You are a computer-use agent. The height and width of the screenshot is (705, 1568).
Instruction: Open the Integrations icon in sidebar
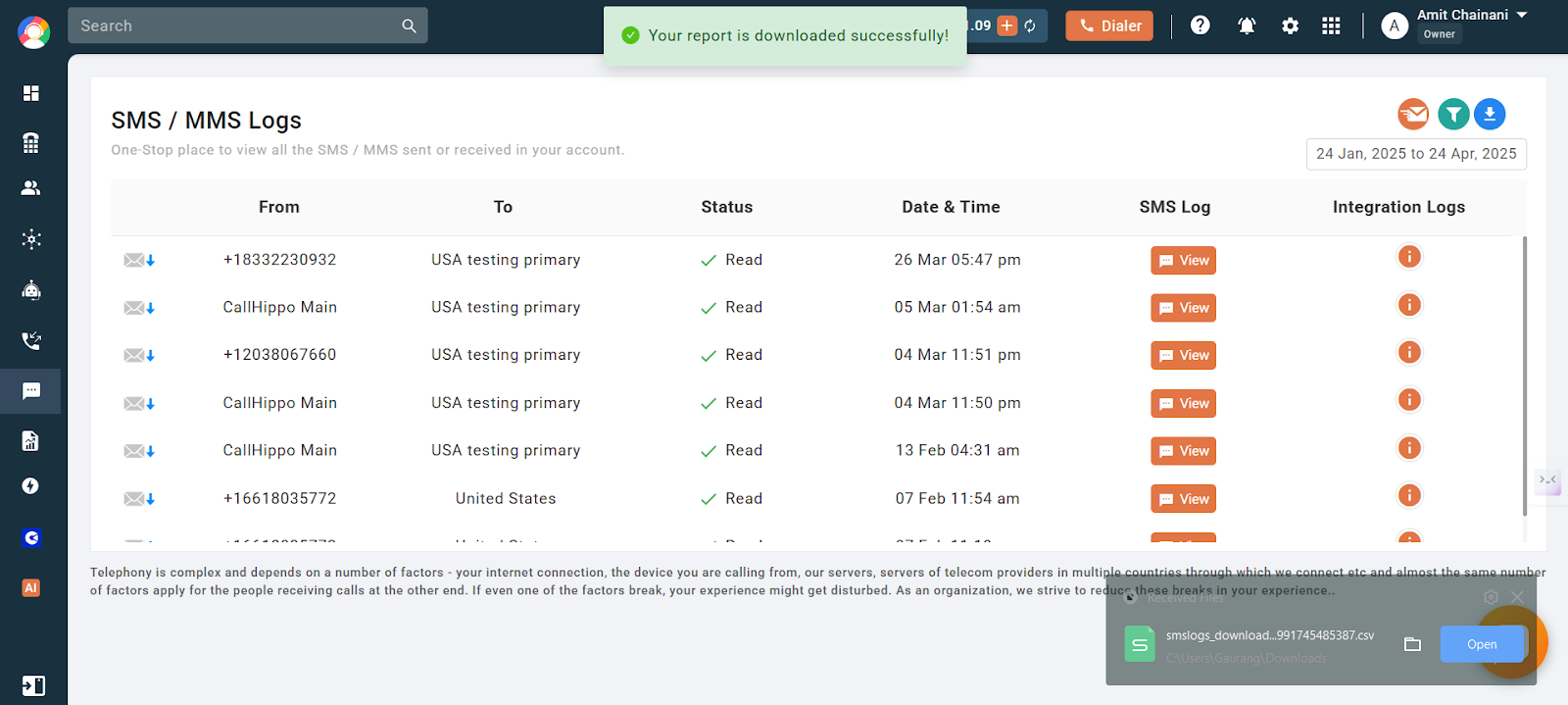(31, 239)
